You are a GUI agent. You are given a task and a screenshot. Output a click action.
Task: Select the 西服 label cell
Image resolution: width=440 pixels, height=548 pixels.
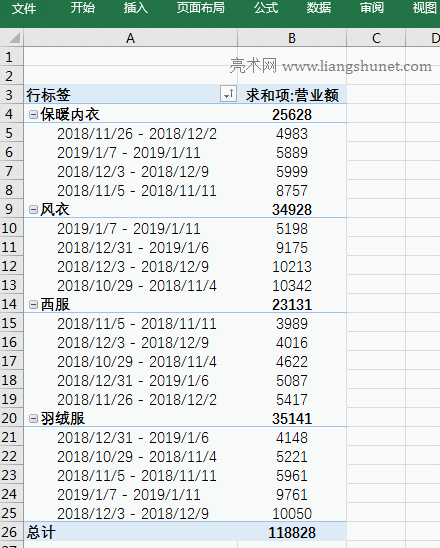tap(130, 304)
